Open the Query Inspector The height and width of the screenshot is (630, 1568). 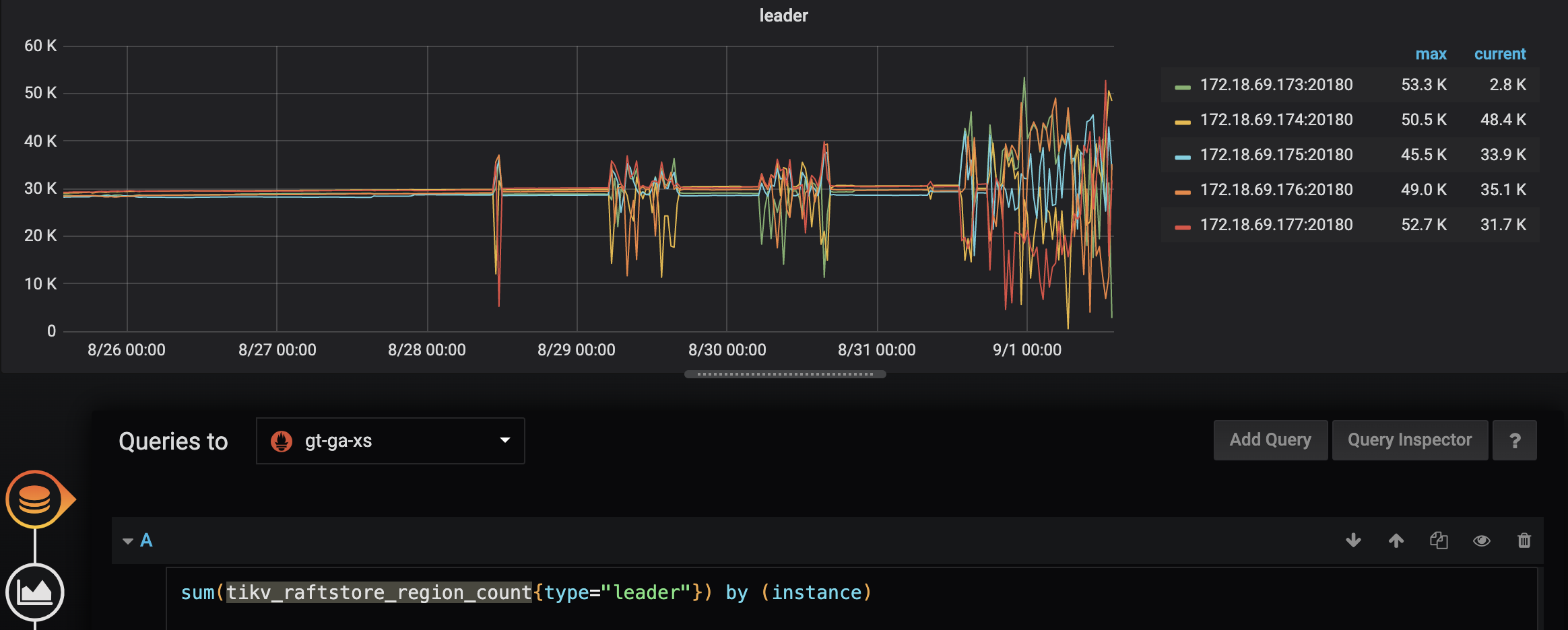point(1410,440)
